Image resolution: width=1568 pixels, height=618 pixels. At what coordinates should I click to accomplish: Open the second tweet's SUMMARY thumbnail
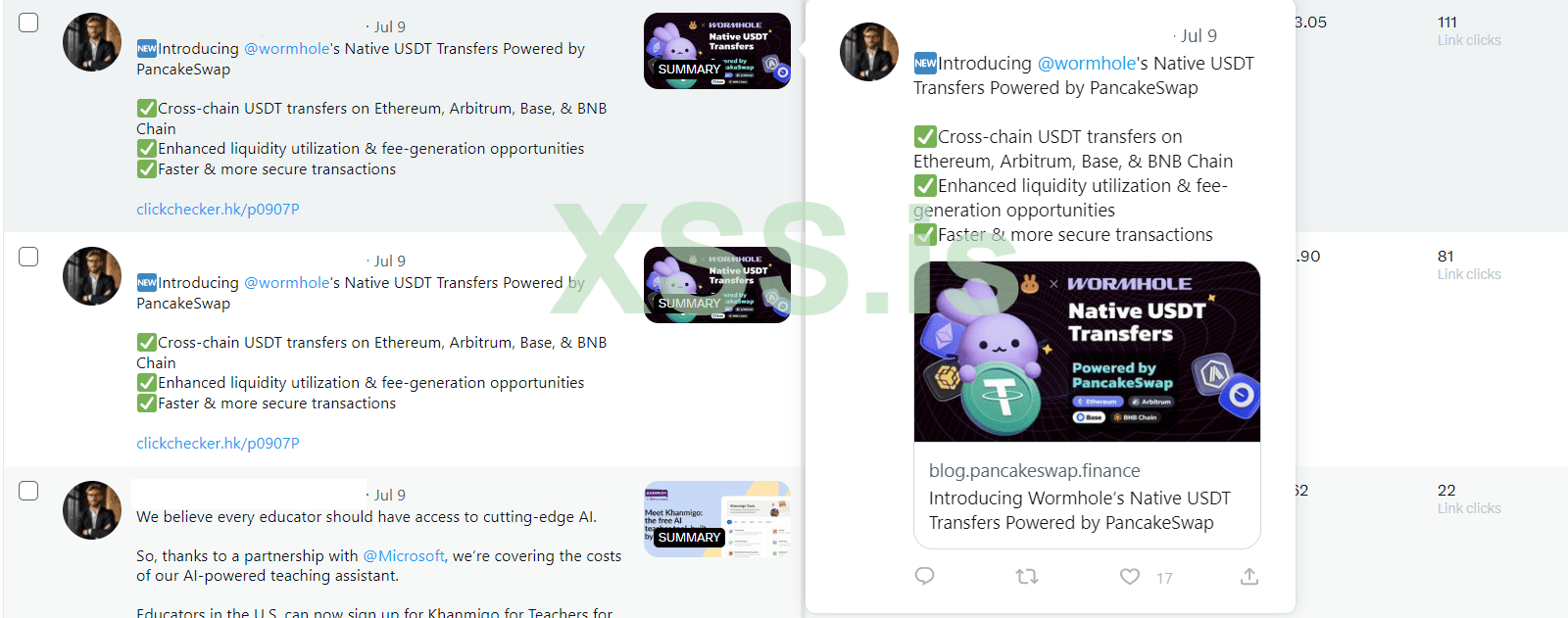click(x=717, y=285)
